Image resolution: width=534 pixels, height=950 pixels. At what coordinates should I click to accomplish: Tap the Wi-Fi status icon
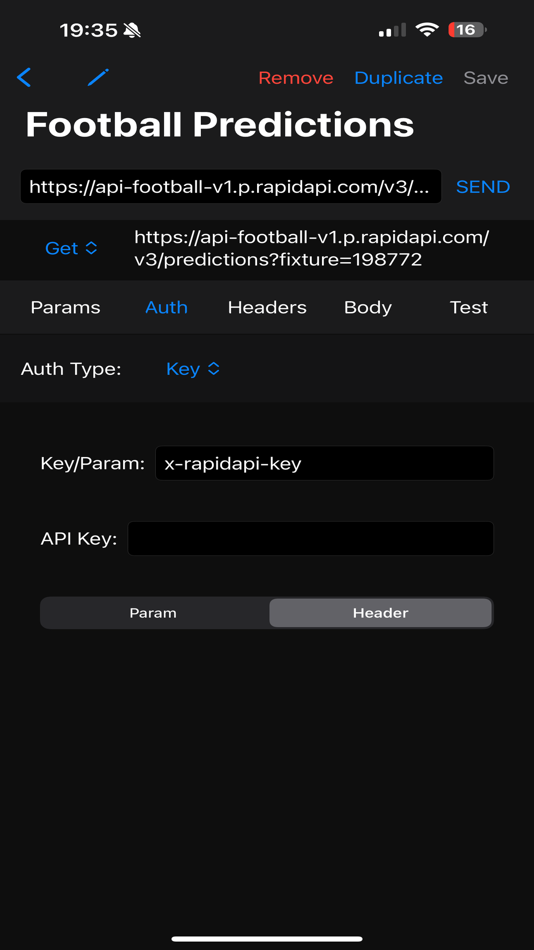pos(427,30)
